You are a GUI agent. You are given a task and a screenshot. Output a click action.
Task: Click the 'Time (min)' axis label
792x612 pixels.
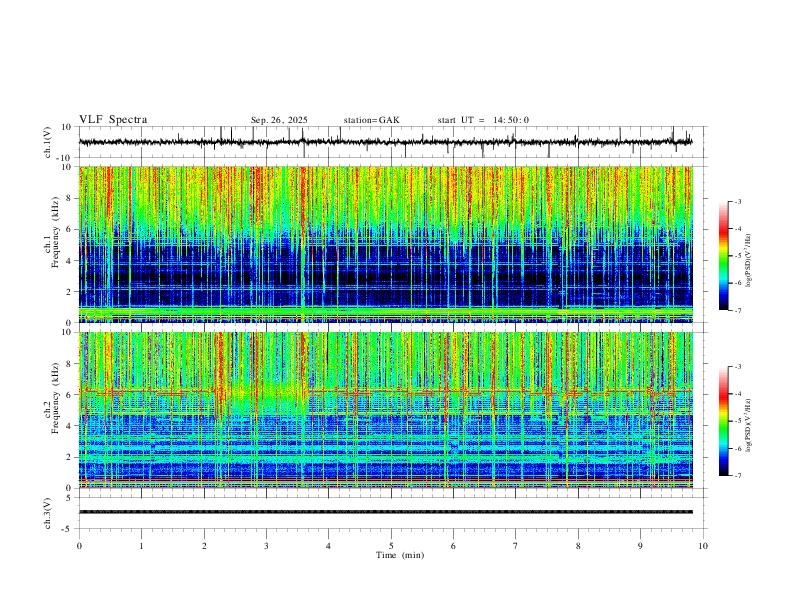(x=400, y=555)
